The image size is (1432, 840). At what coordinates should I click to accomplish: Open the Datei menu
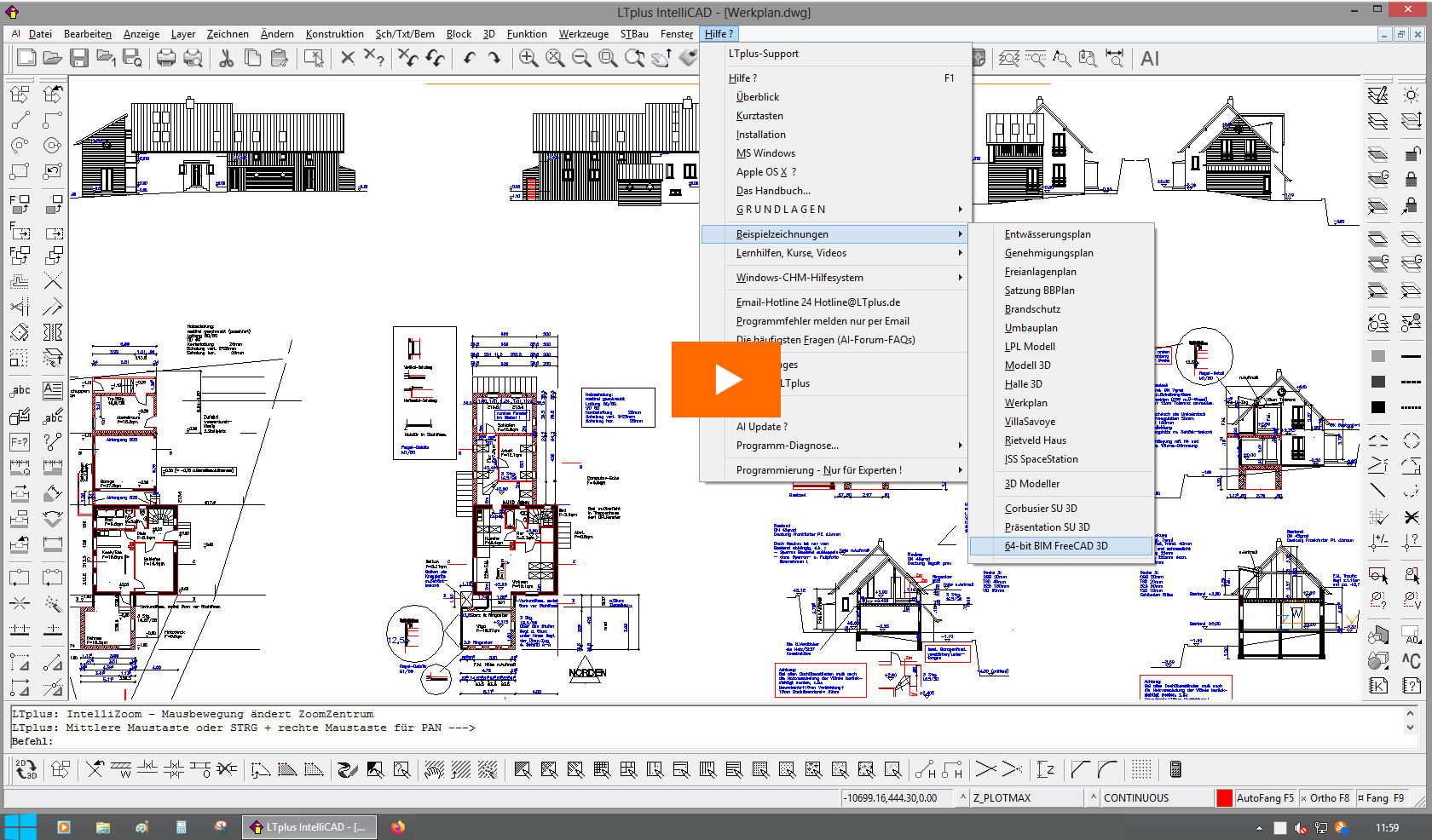pos(40,34)
